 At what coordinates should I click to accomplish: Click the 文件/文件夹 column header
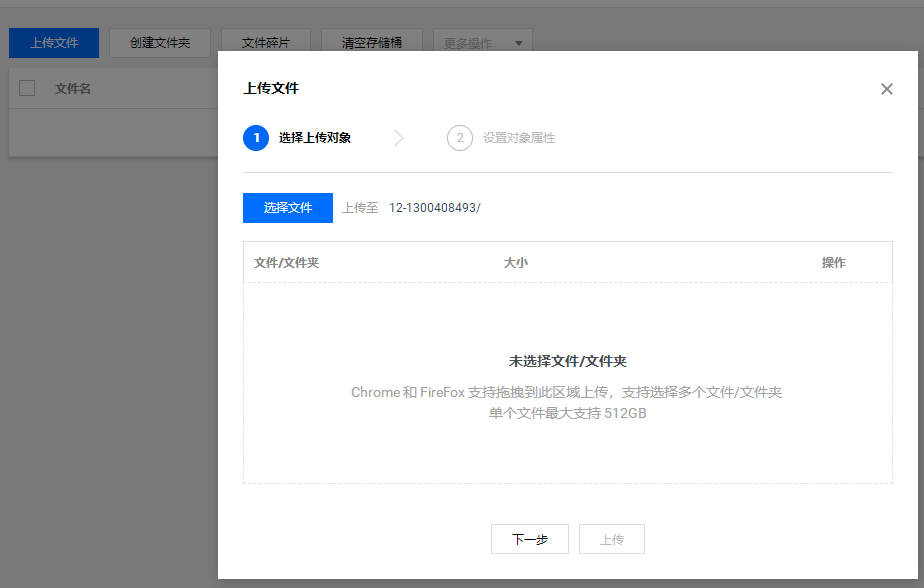coord(285,262)
